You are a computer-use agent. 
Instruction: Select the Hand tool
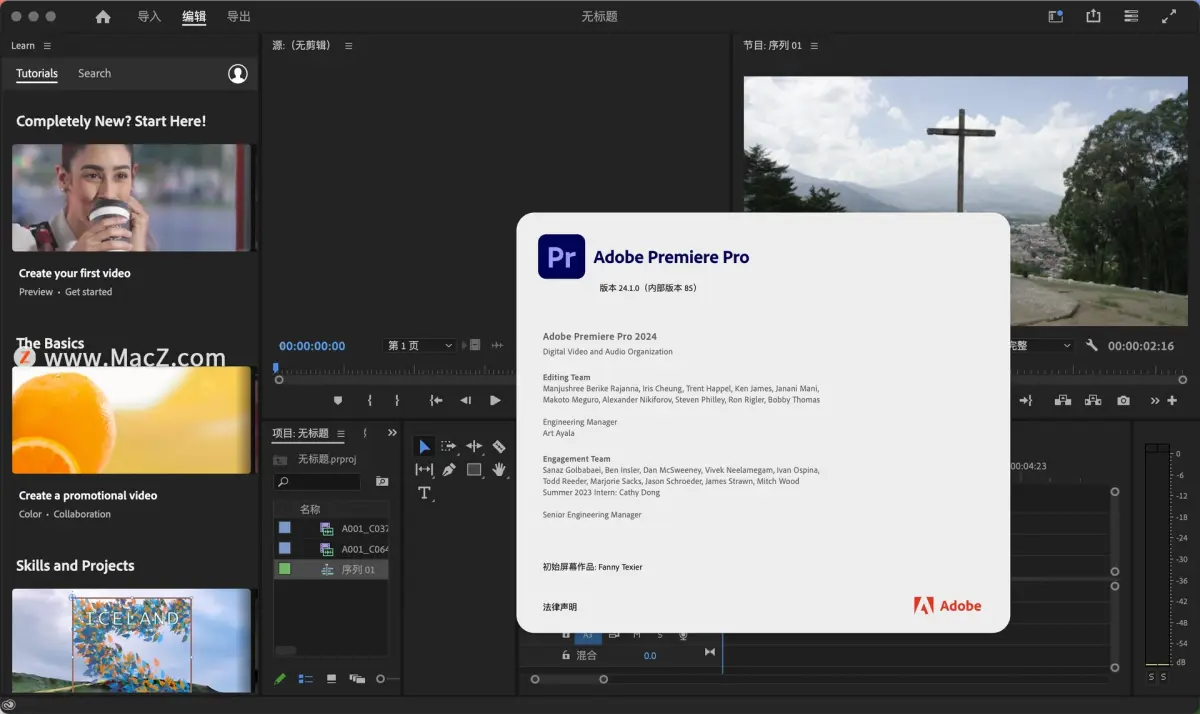[499, 469]
